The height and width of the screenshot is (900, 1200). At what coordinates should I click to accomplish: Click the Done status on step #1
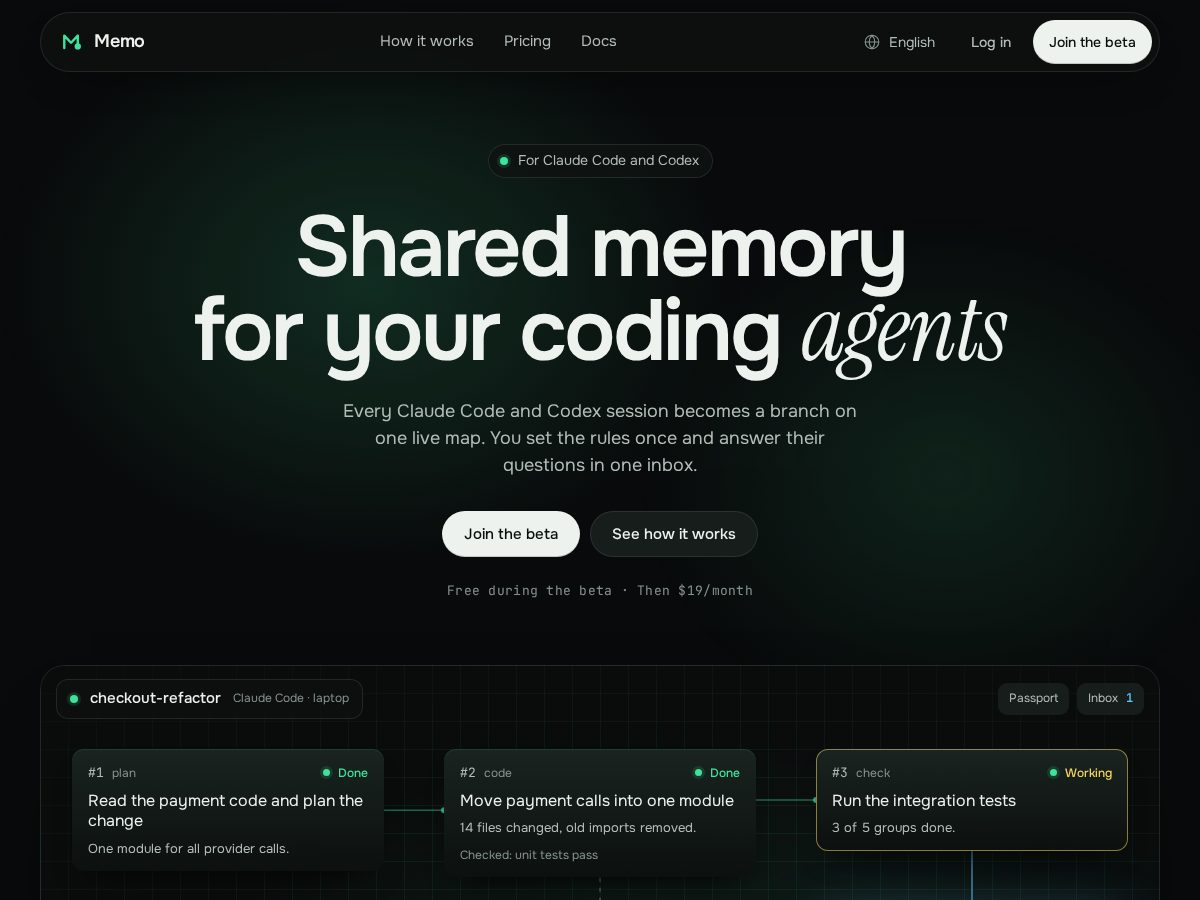pos(345,773)
